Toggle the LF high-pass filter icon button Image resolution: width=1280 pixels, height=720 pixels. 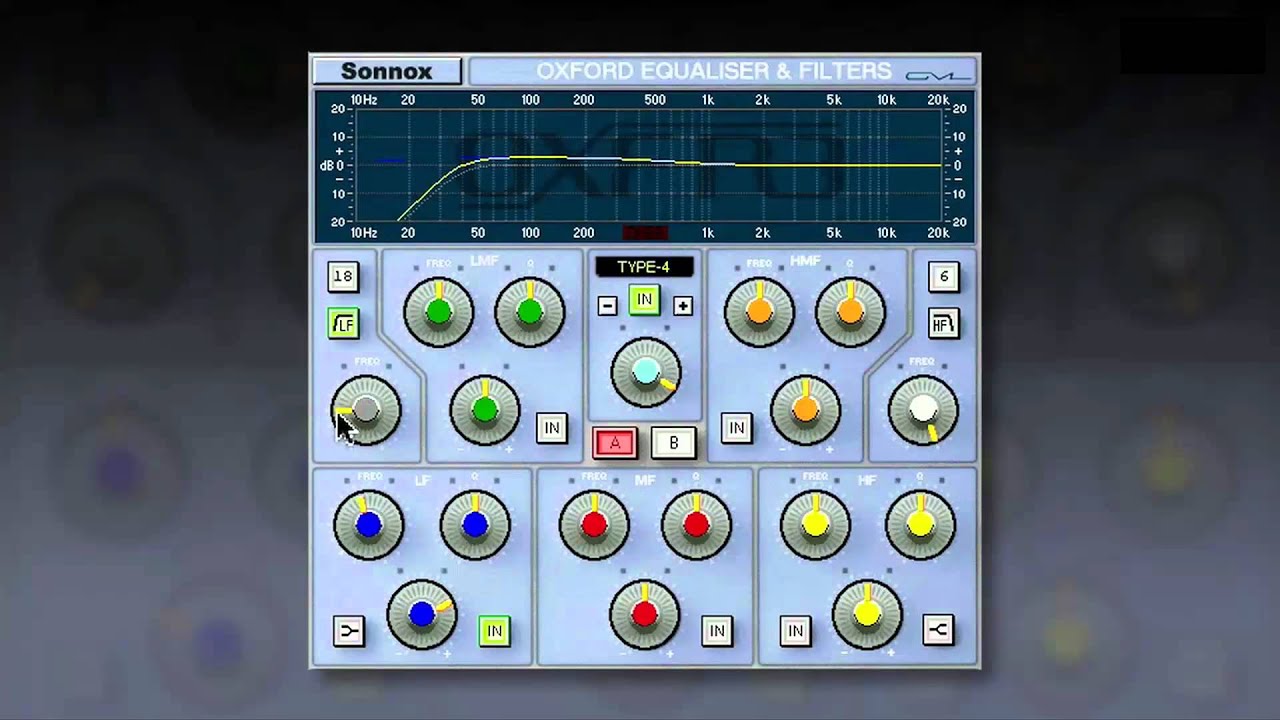click(x=344, y=324)
